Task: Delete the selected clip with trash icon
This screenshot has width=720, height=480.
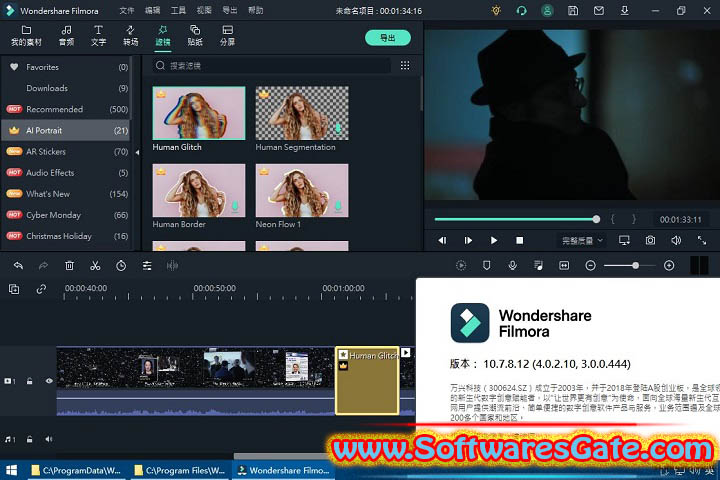Action: [x=69, y=265]
